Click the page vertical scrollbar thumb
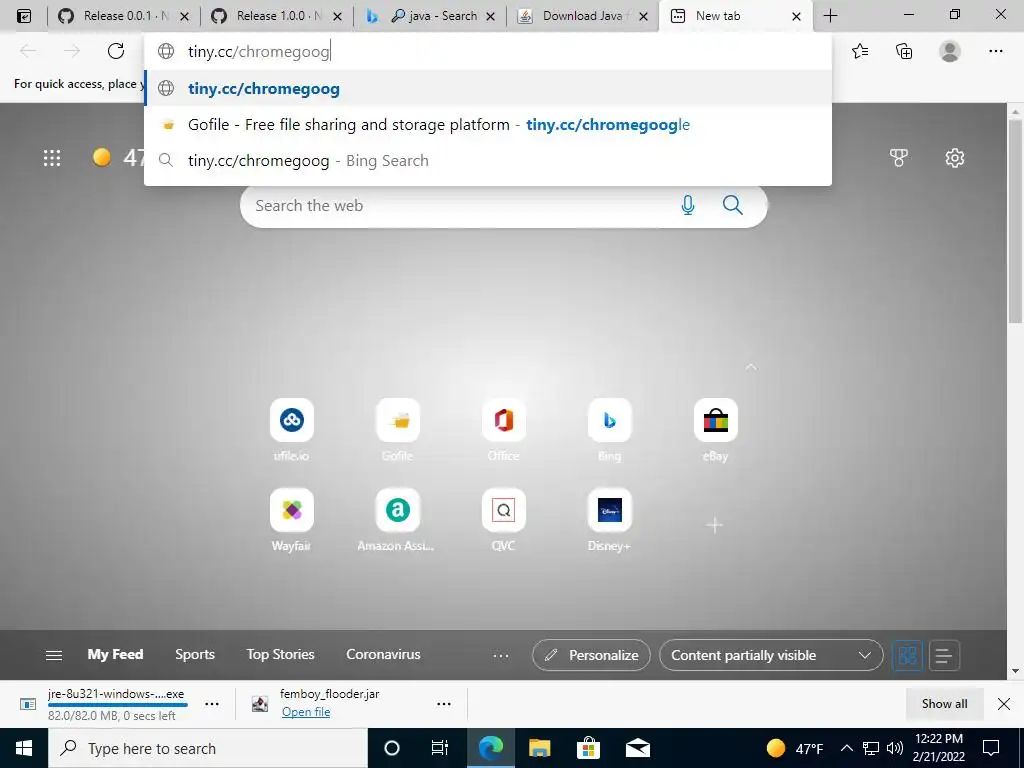Viewport: 1024px width, 768px height. [1015, 221]
